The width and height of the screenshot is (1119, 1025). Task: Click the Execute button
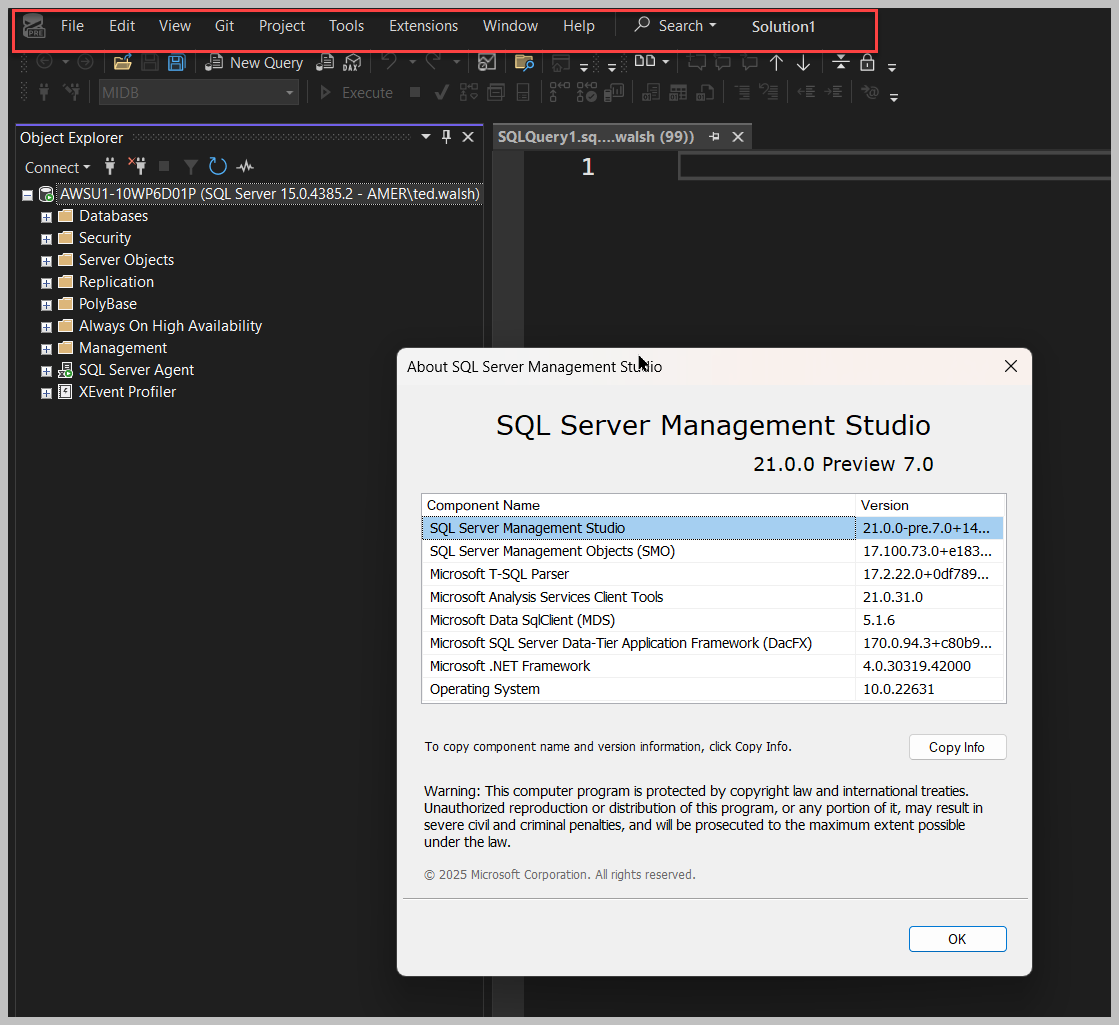click(357, 93)
